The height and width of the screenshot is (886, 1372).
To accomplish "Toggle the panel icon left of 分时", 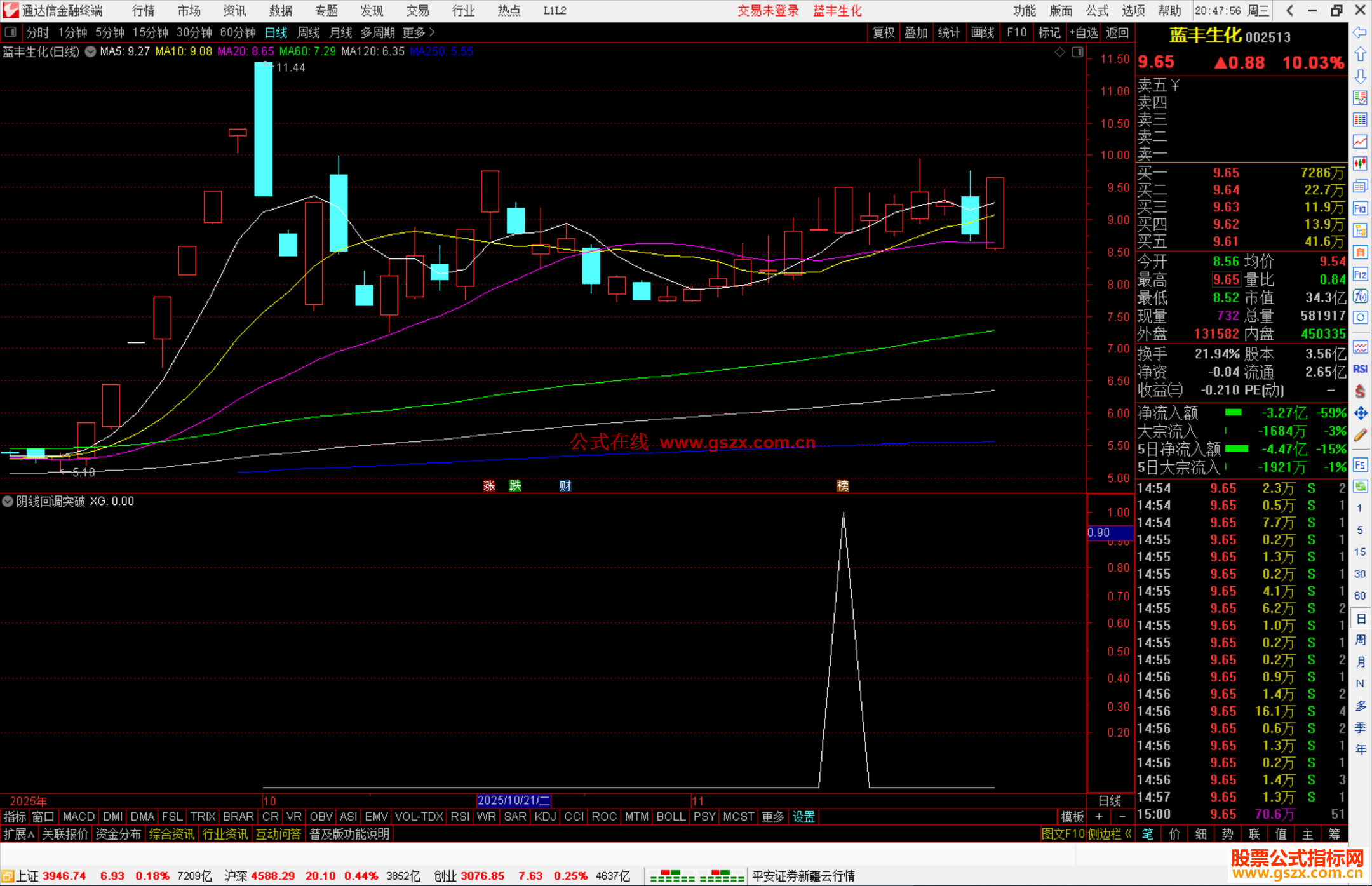I will tap(11, 32).
